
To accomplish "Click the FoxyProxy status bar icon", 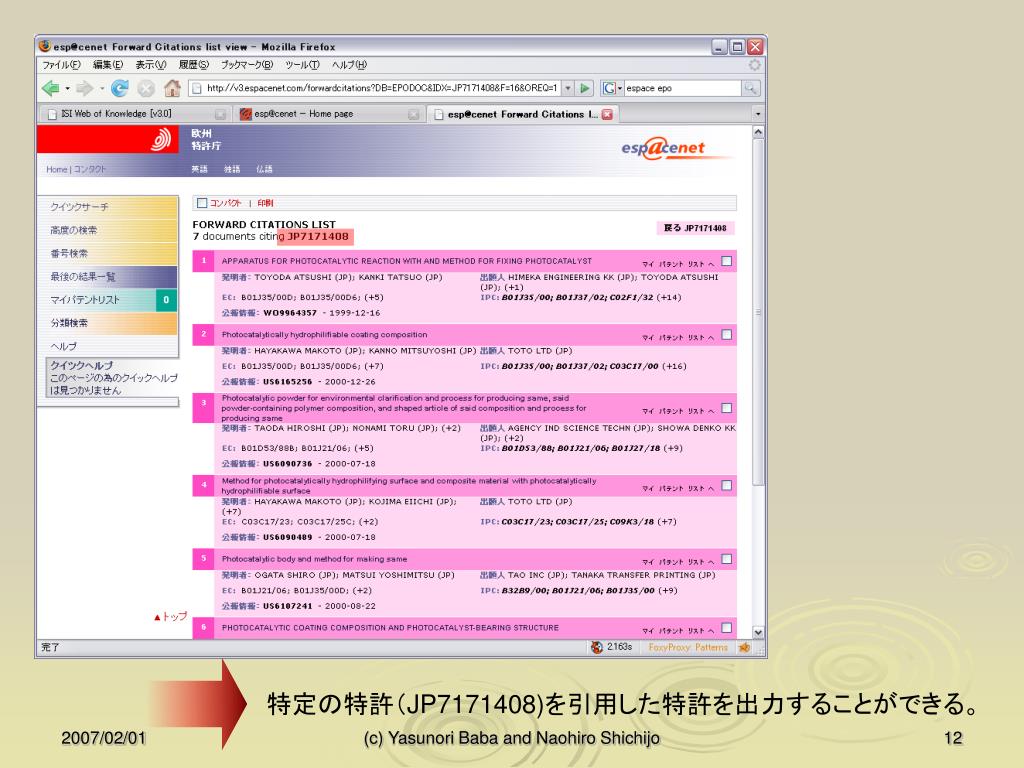I will (x=744, y=647).
